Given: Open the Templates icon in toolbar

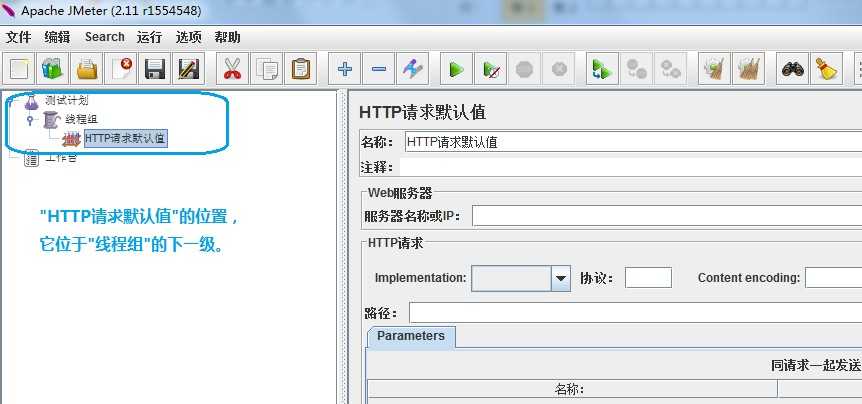Looking at the screenshot, I should point(53,69).
